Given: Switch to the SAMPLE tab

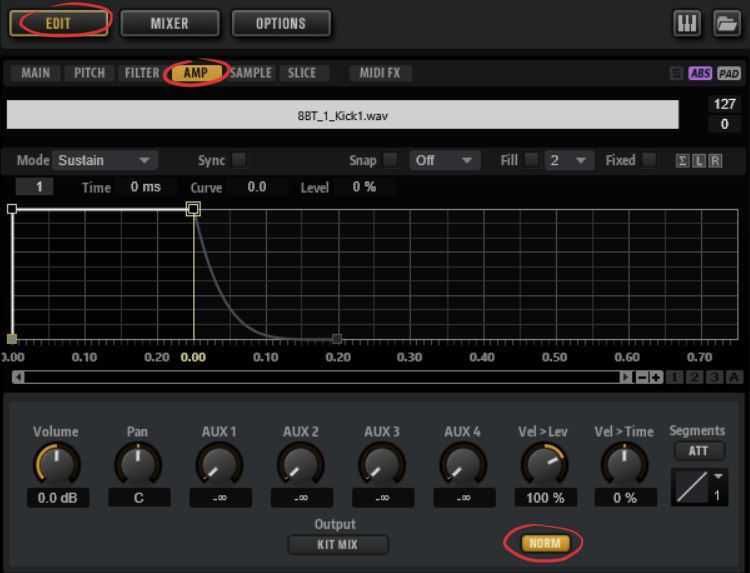Looking at the screenshot, I should [x=251, y=73].
